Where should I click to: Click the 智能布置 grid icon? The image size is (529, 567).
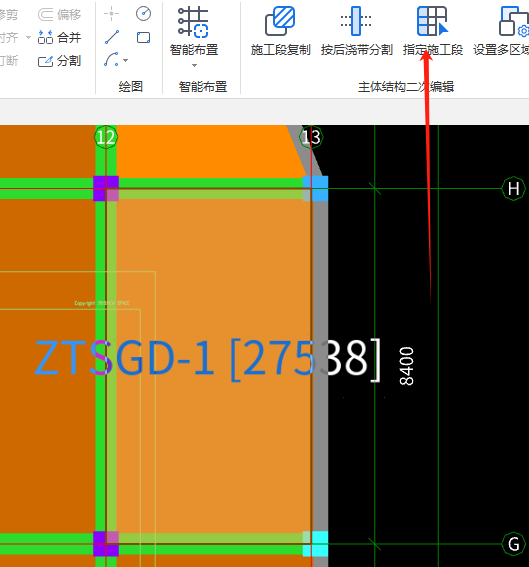coord(193,22)
